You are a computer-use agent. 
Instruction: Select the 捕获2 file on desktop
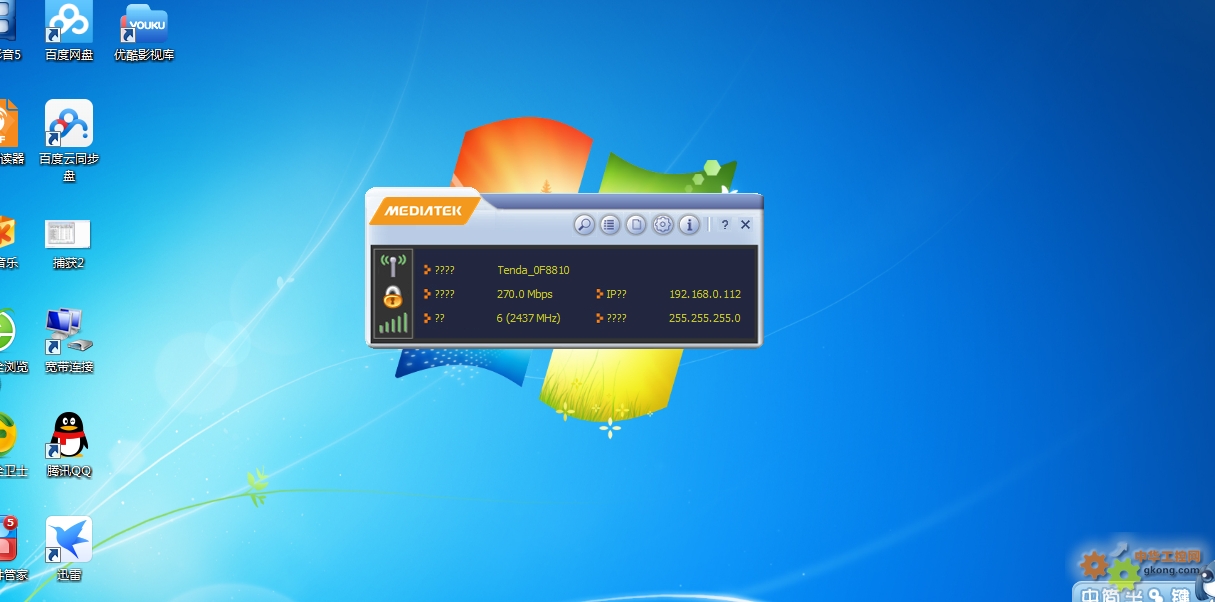pos(68,245)
